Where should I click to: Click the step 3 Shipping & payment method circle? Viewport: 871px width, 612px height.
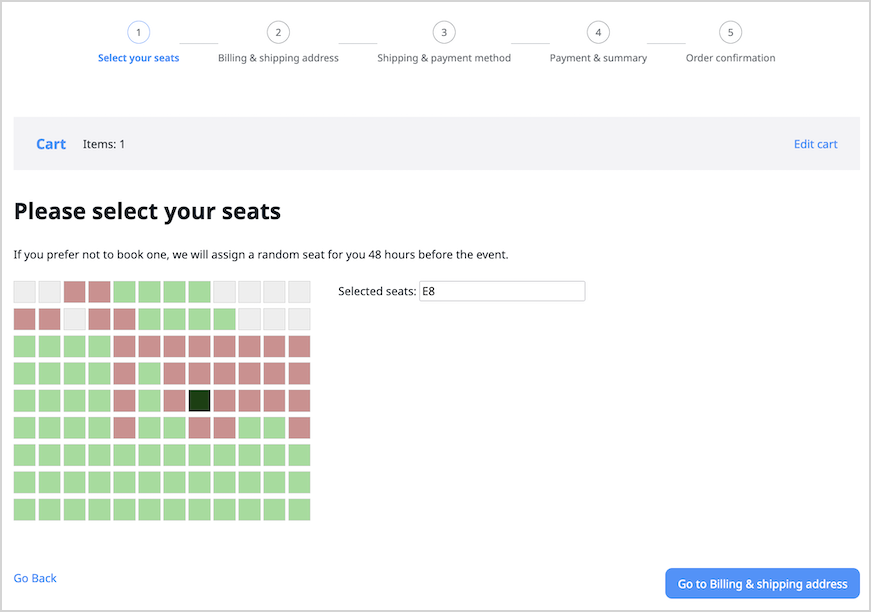(x=443, y=32)
